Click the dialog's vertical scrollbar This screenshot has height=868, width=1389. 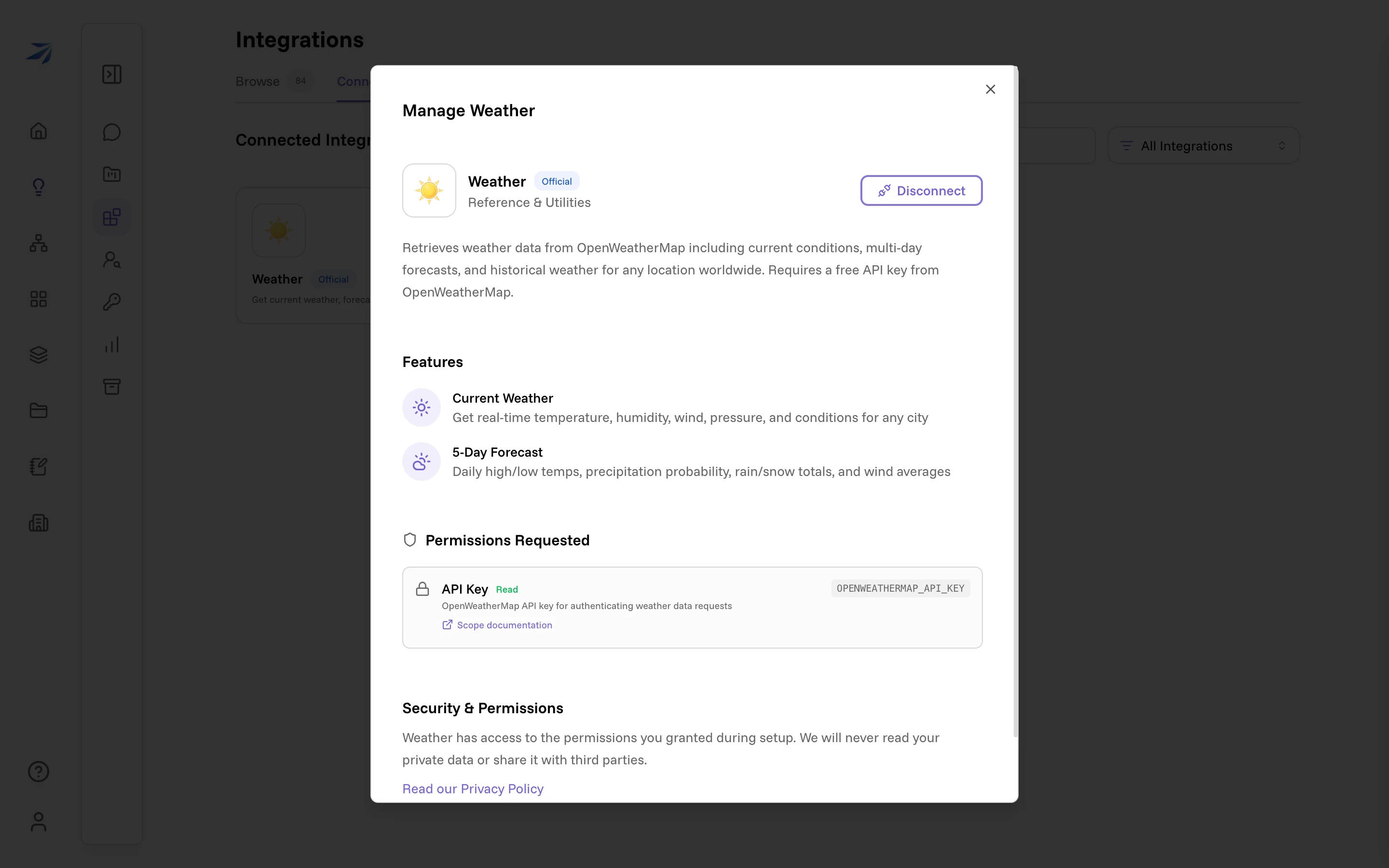pyautogui.click(x=1015, y=402)
